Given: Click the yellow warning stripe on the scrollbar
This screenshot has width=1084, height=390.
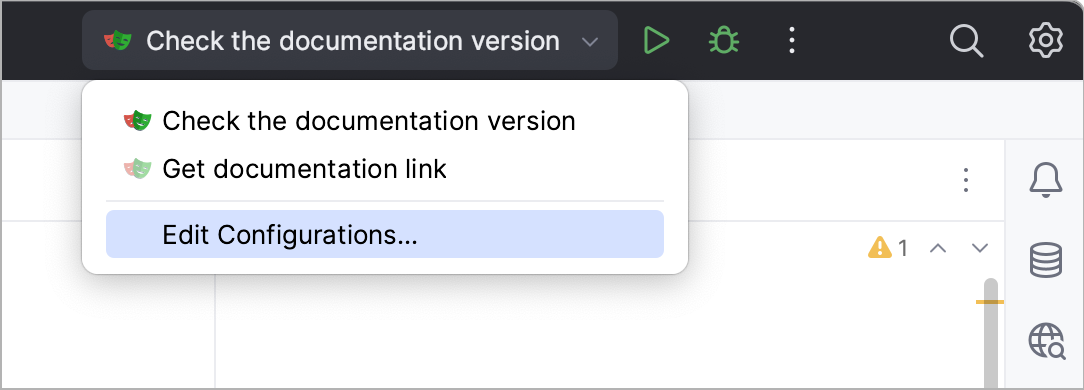Looking at the screenshot, I should pos(990,301).
